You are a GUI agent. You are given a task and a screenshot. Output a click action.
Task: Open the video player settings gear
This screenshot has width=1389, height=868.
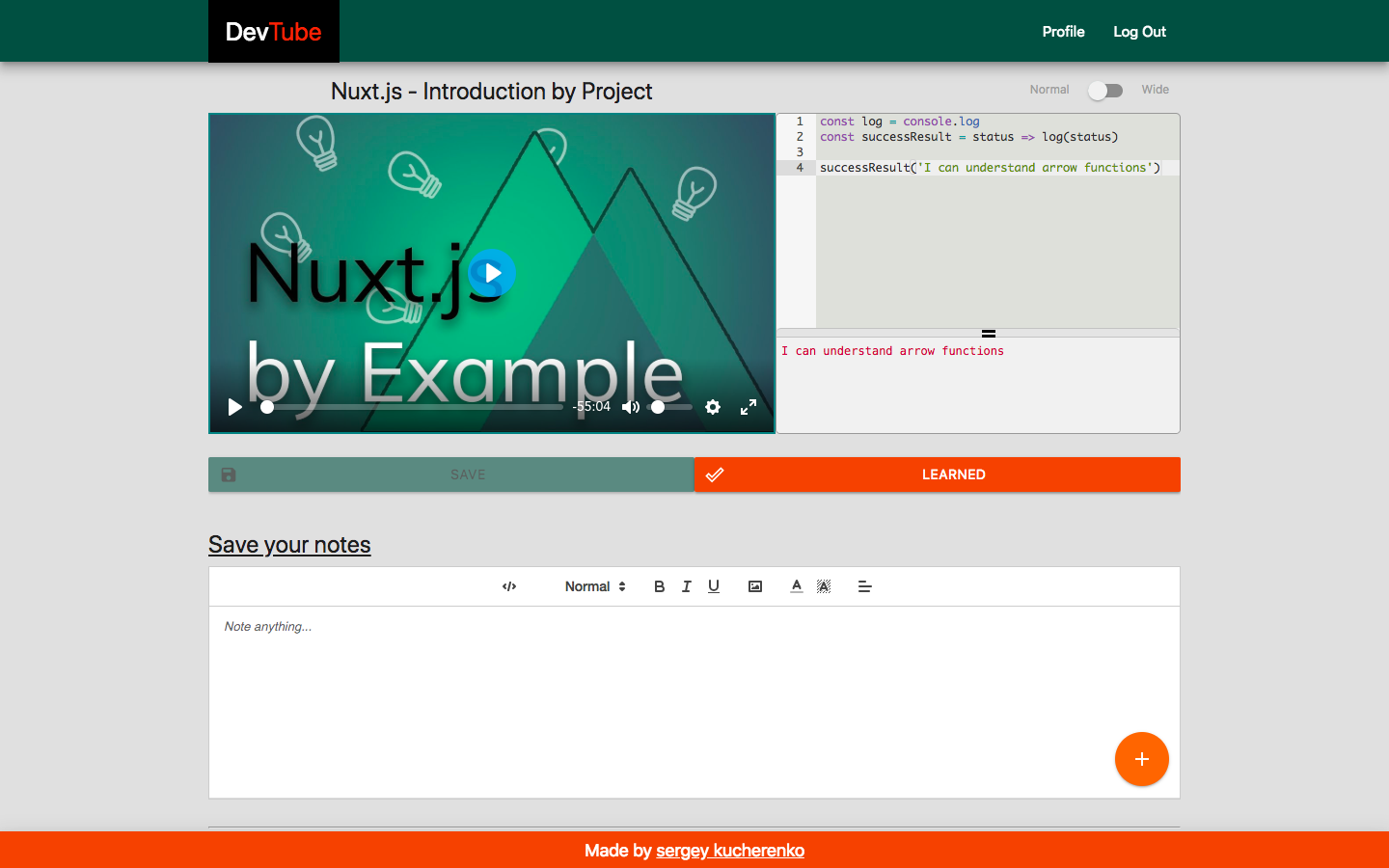[713, 407]
